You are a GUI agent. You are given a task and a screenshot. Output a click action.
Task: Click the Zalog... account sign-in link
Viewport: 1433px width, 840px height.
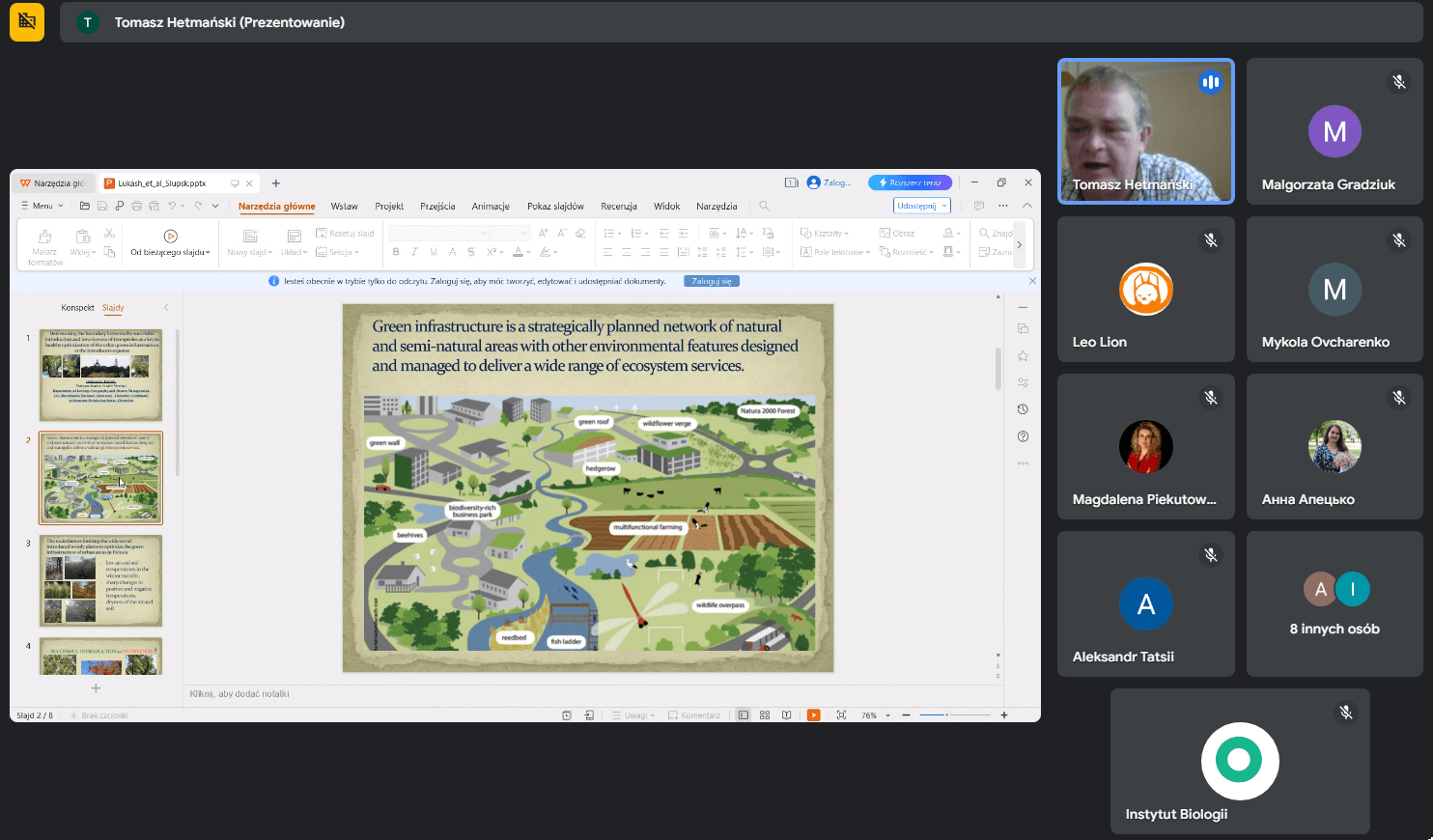point(829,182)
